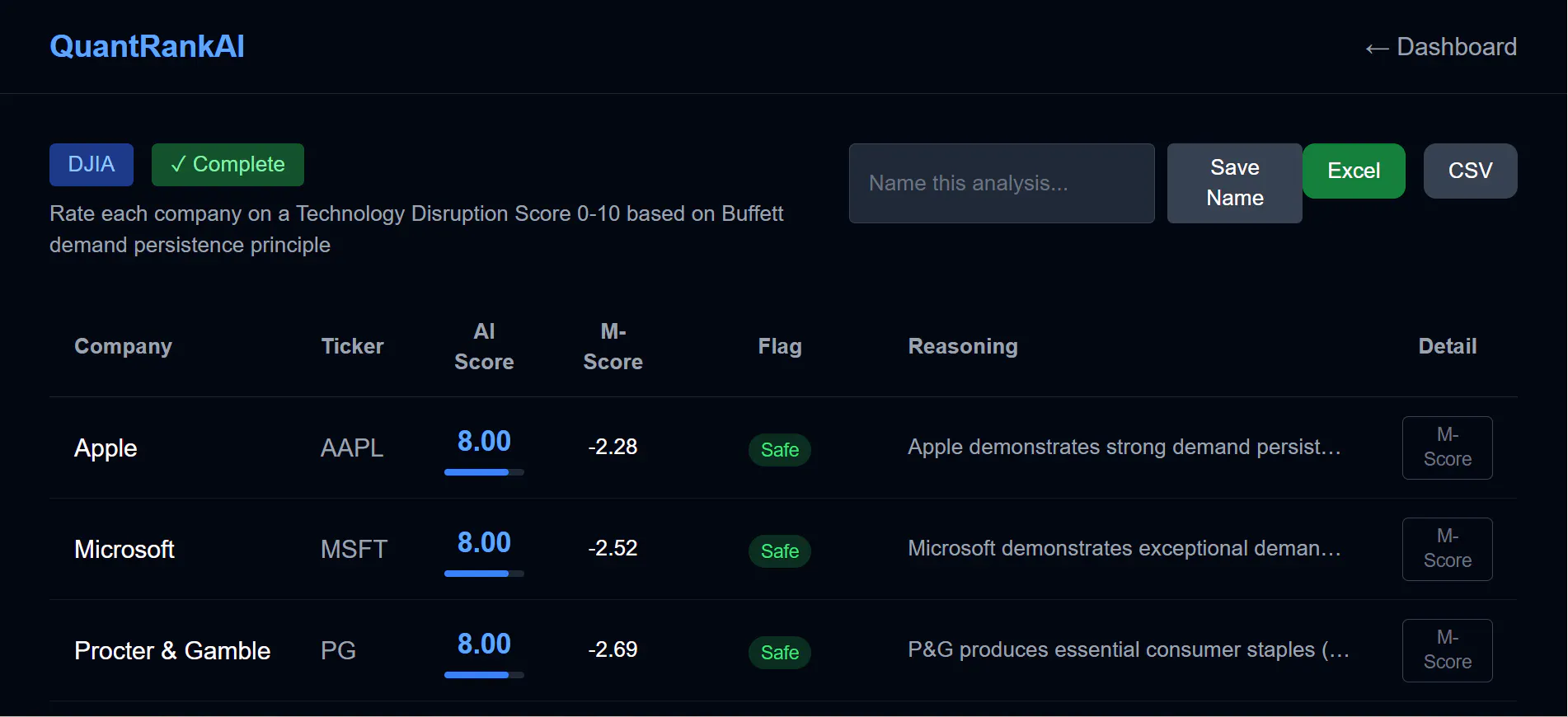
Task: Click Procter & Gamble's 8.00 AI score value
Action: pyautogui.click(x=484, y=644)
